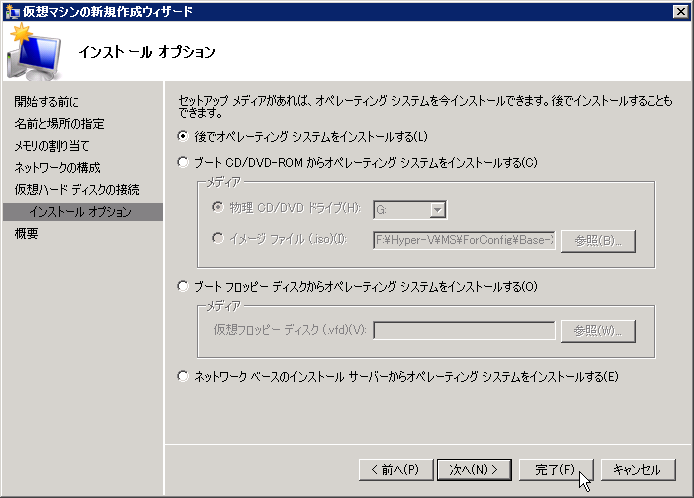Click the wizard title bar icon

click(x=12, y=11)
